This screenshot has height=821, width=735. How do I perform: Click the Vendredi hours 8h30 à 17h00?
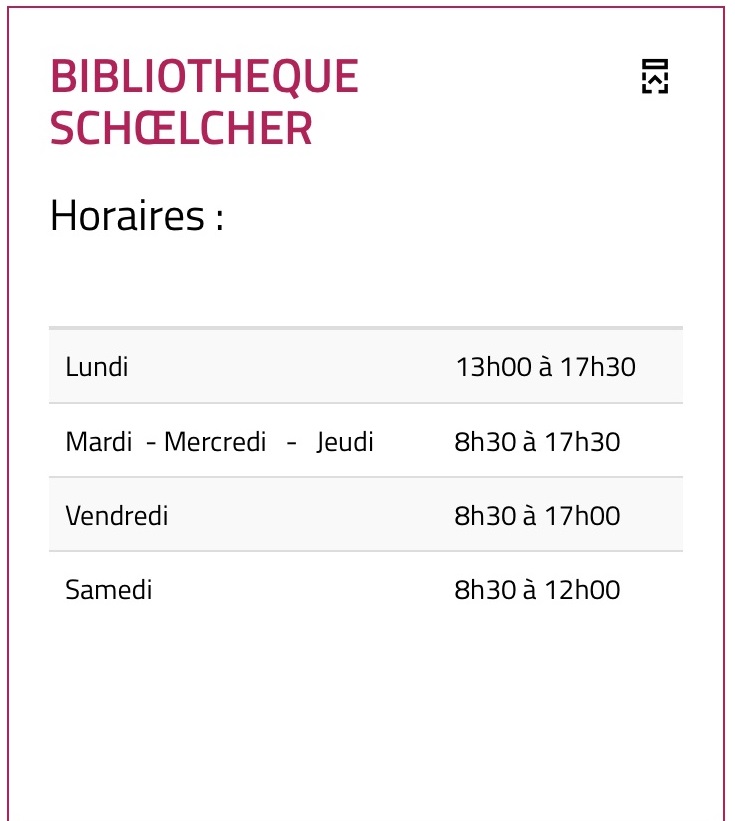coord(537,516)
